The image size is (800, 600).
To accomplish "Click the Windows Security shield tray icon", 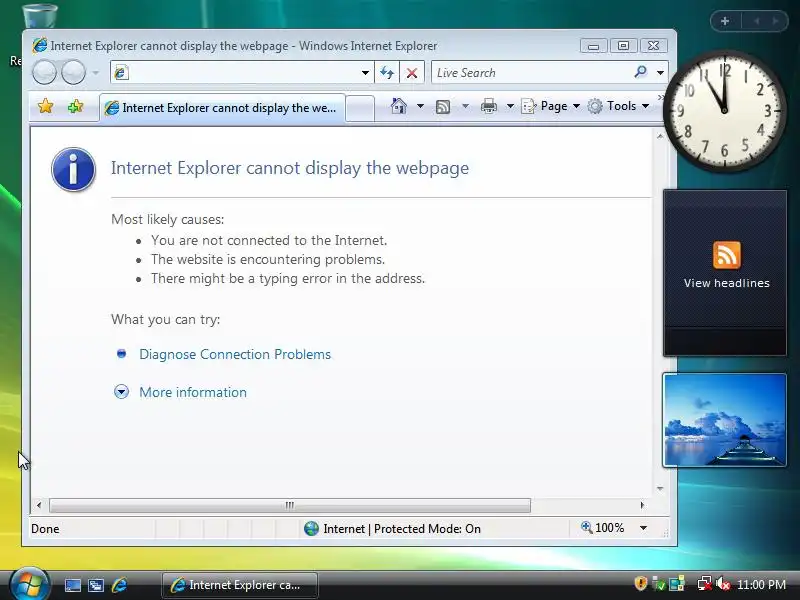I will click(x=641, y=583).
